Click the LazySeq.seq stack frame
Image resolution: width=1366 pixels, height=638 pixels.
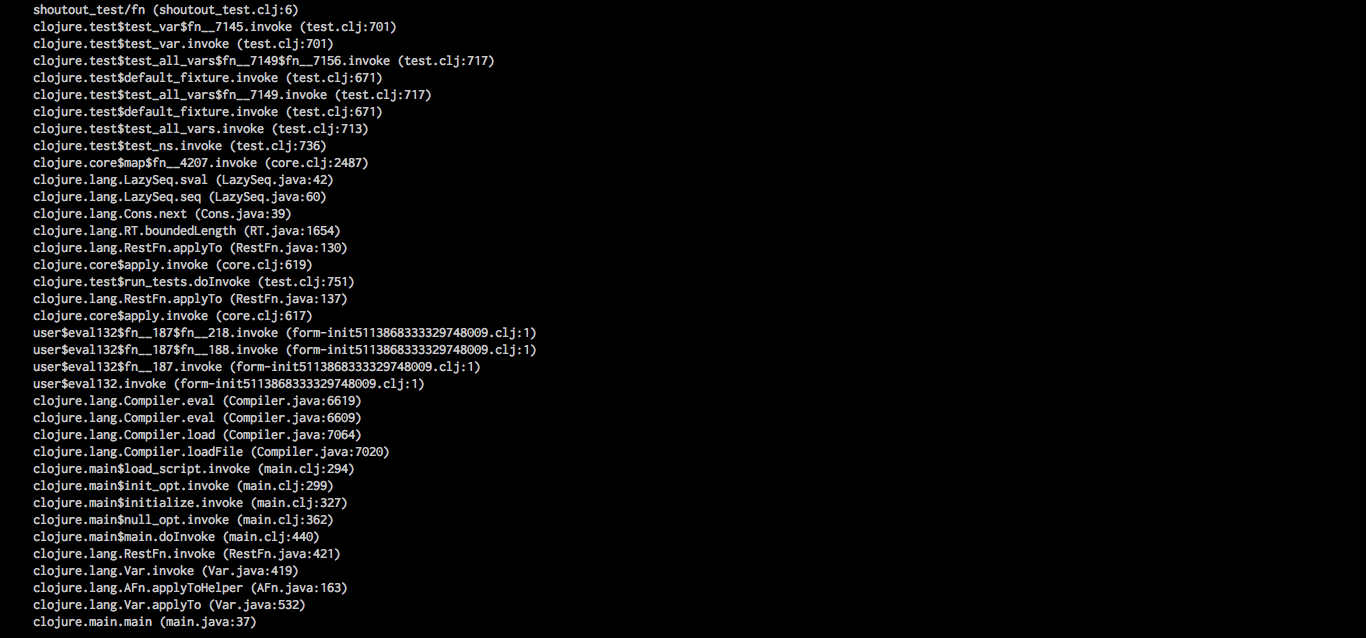[179, 197]
